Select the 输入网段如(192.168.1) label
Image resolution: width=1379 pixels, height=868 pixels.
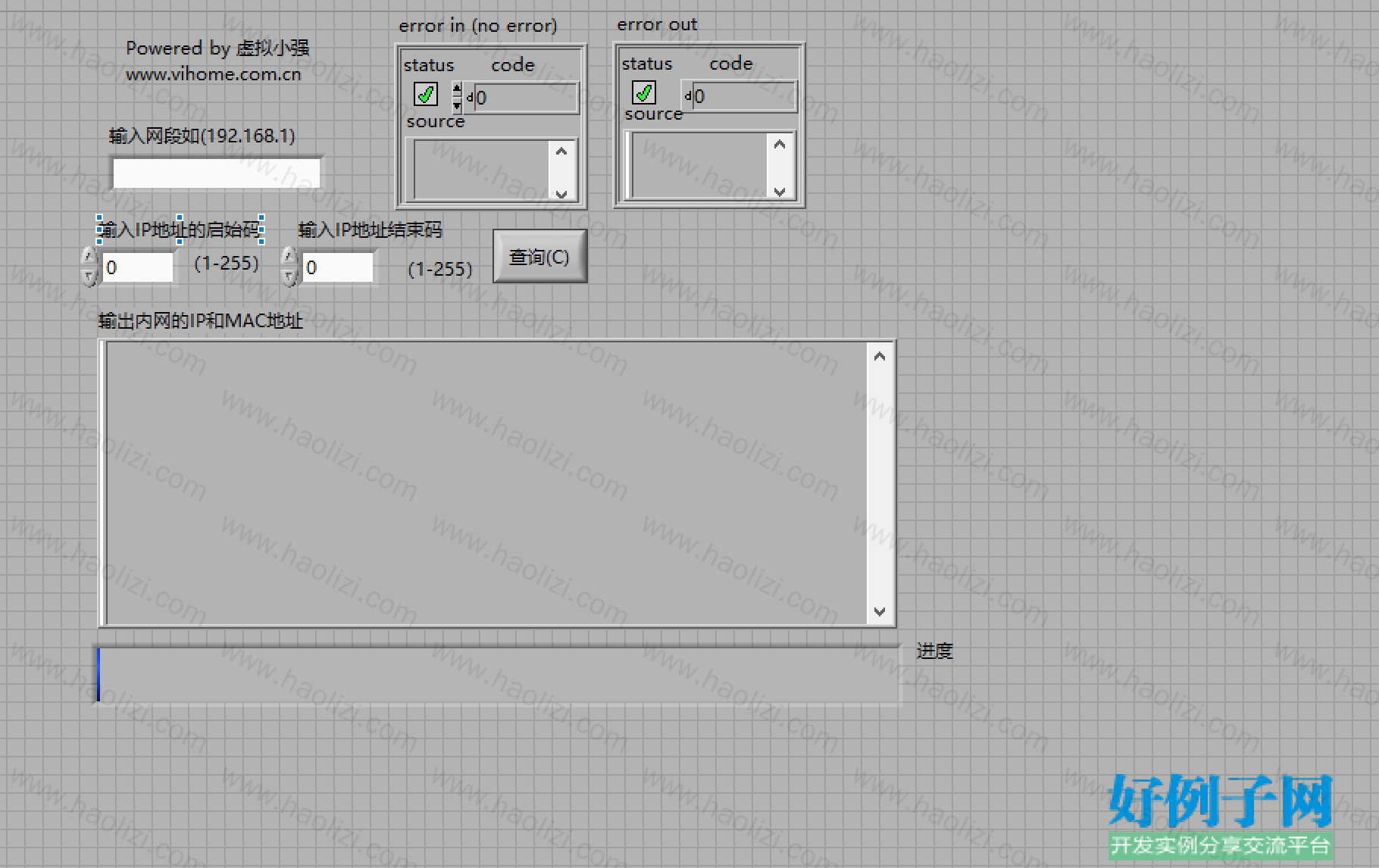coord(202,136)
